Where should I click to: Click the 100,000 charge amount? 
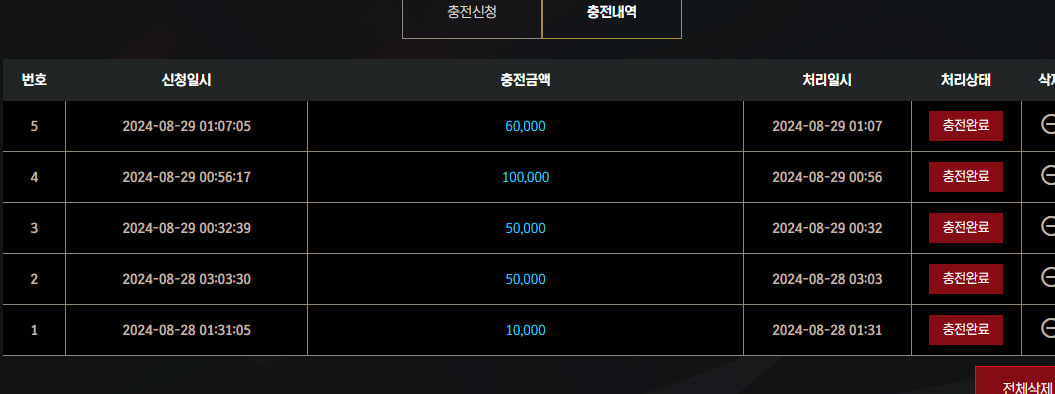click(525, 178)
